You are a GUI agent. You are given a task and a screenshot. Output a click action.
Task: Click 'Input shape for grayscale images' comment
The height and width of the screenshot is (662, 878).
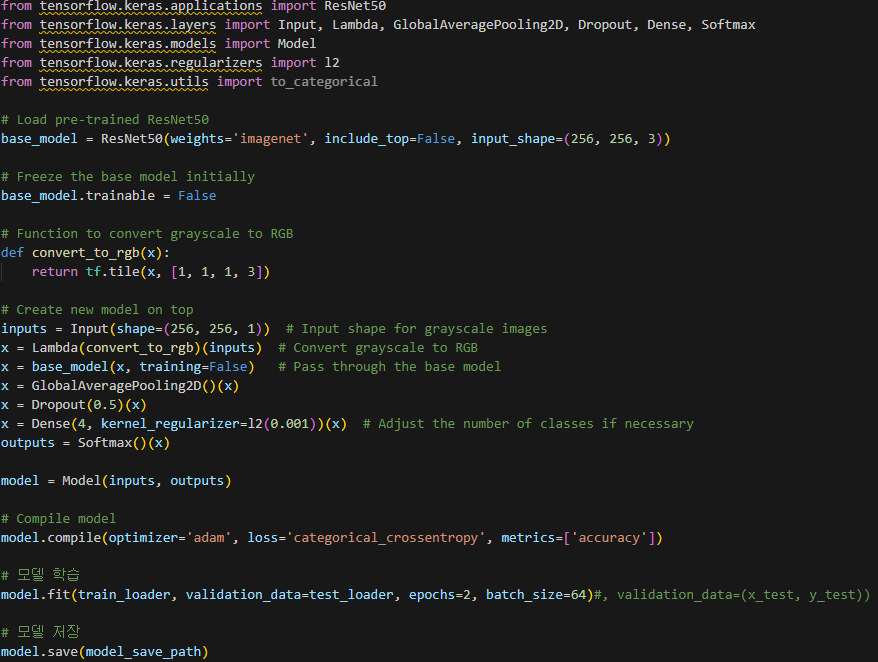point(416,329)
